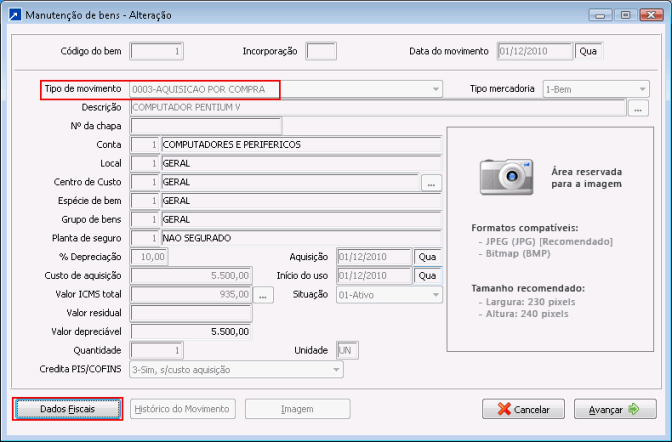Click the Bitmap (BMP) text
The height and width of the screenshot is (442, 672).
click(518, 254)
